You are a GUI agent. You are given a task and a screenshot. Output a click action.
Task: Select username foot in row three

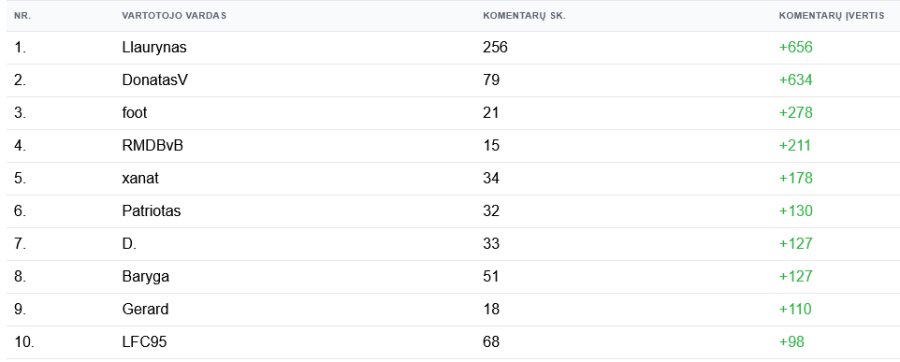134,112
